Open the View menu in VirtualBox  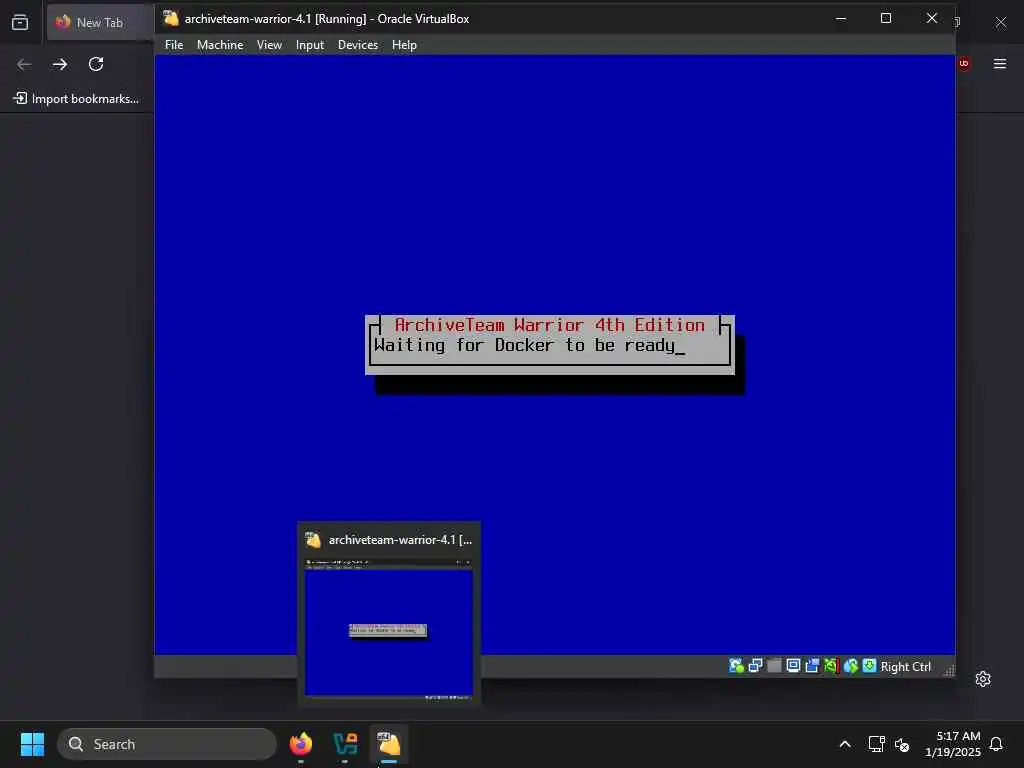269,45
